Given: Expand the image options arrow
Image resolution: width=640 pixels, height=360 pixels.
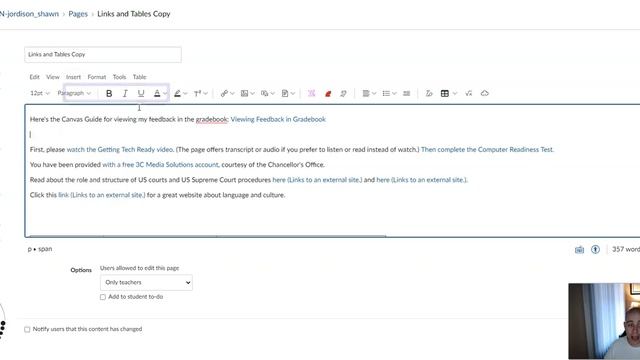Looking at the screenshot, I should [252, 93].
